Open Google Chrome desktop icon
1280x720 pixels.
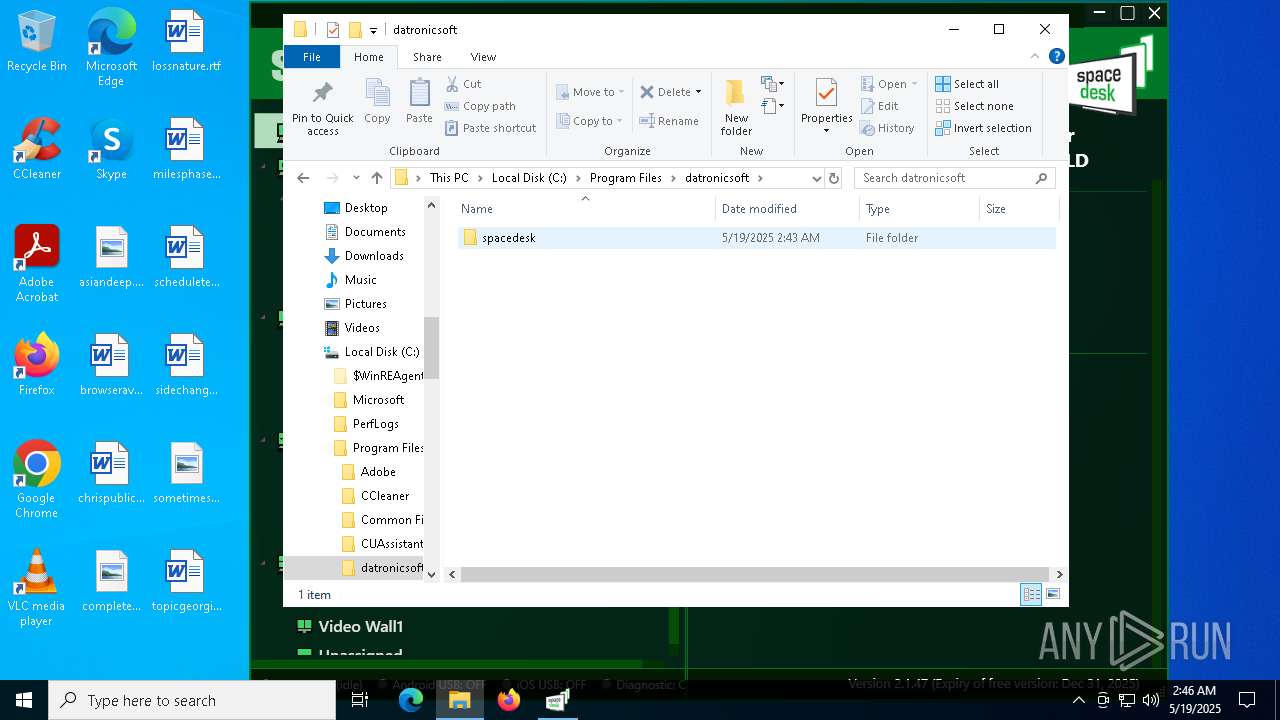tap(36, 480)
